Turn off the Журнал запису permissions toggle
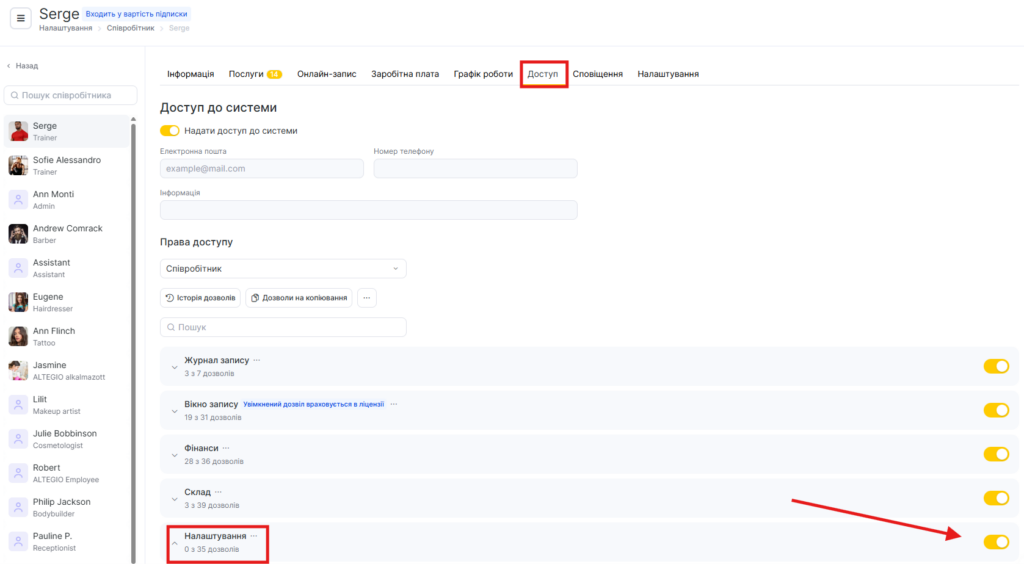Screen dimensions: 1024x564 point(996,366)
